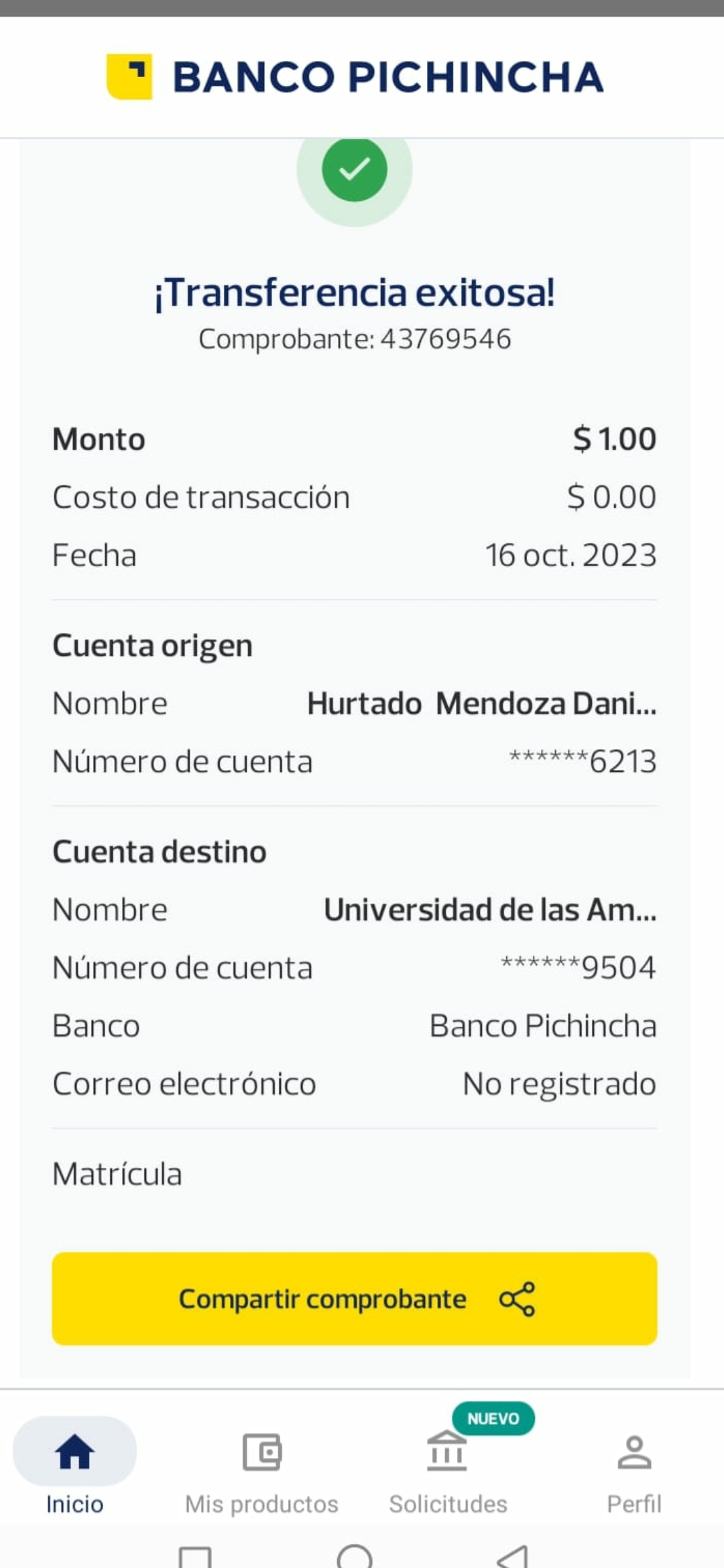Open the Perfil person icon
Image resolution: width=724 pixels, height=1568 pixels.
[634, 1452]
